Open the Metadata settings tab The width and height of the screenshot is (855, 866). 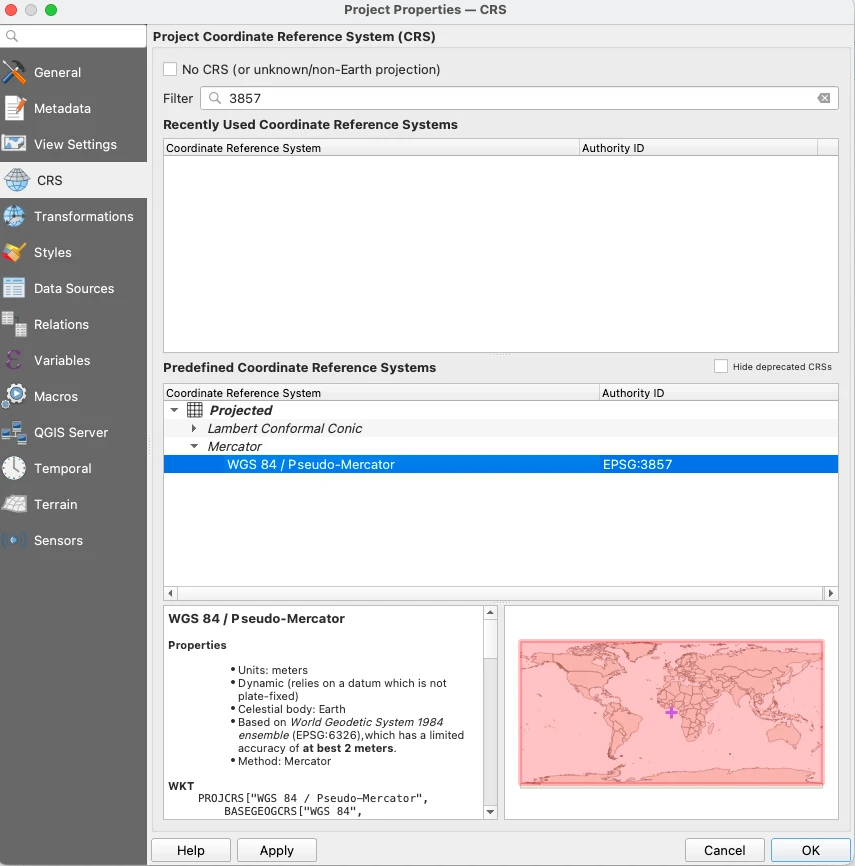click(x=73, y=108)
